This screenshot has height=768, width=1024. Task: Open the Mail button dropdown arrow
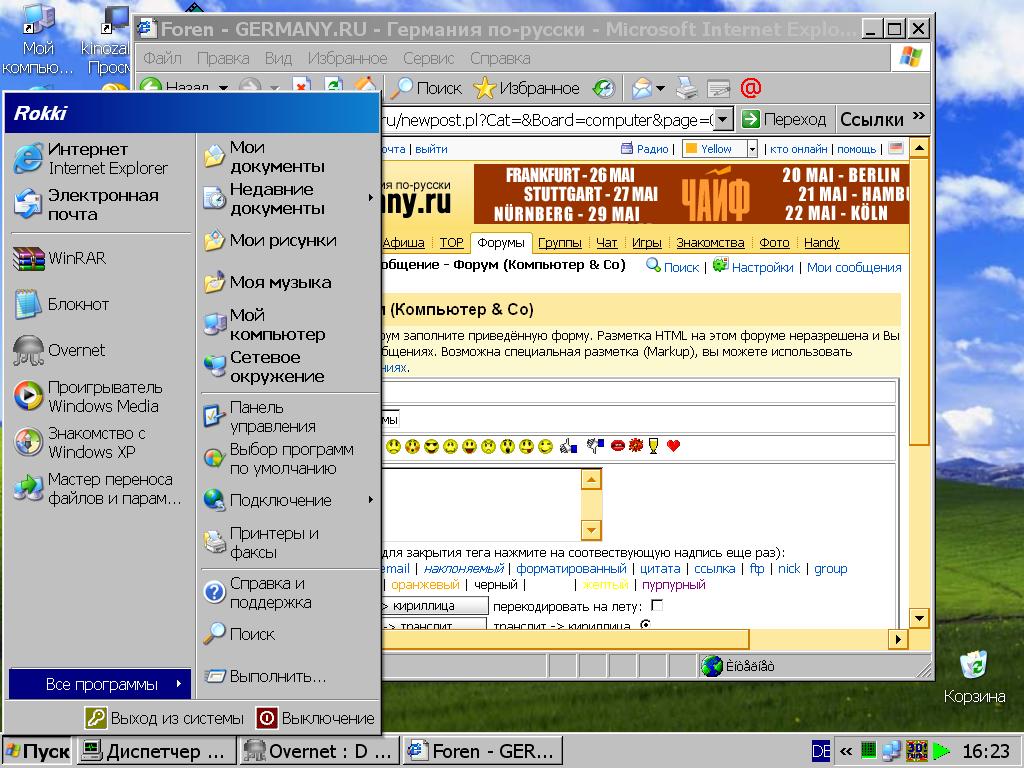tap(660, 88)
